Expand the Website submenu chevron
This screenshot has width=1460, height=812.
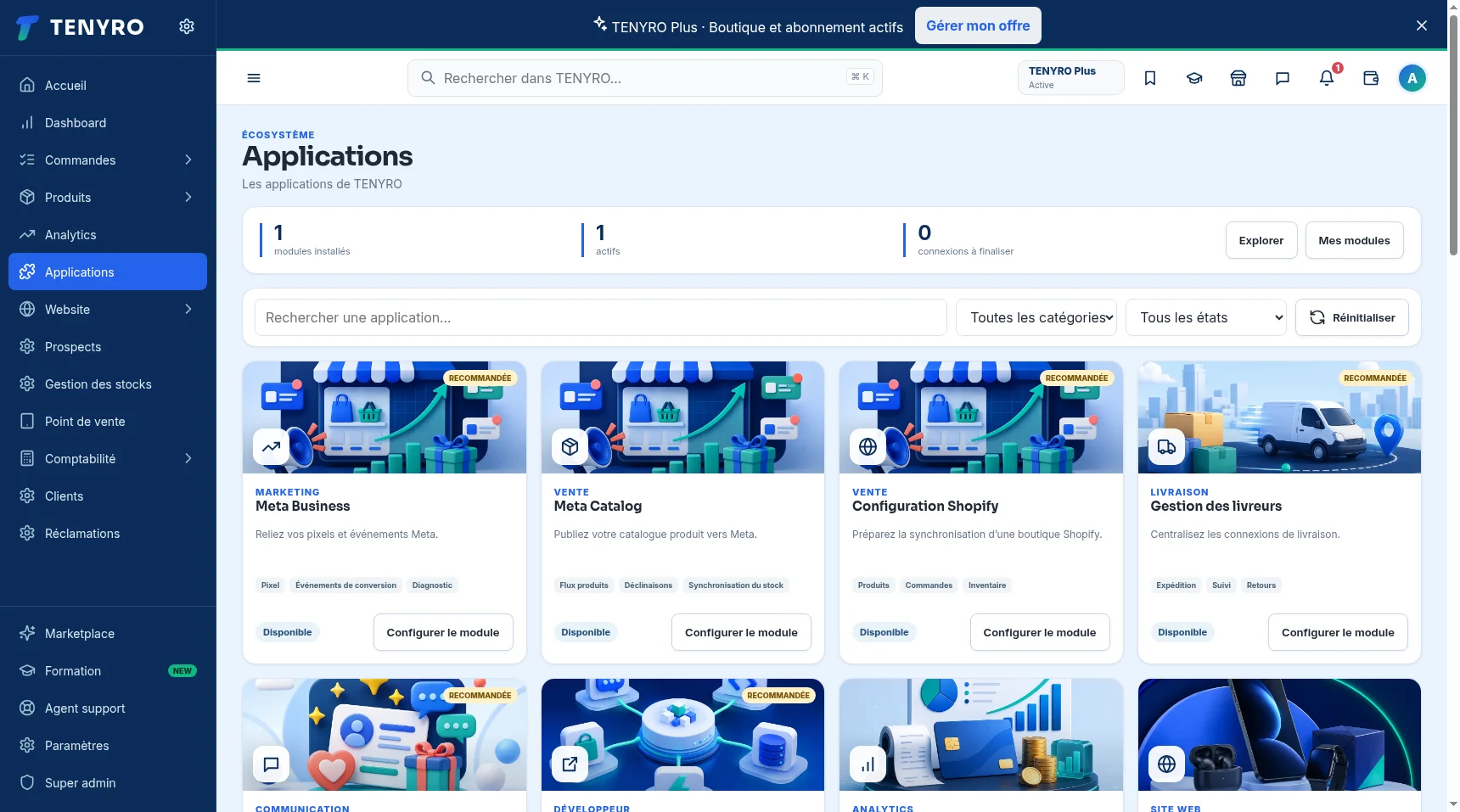coord(188,309)
